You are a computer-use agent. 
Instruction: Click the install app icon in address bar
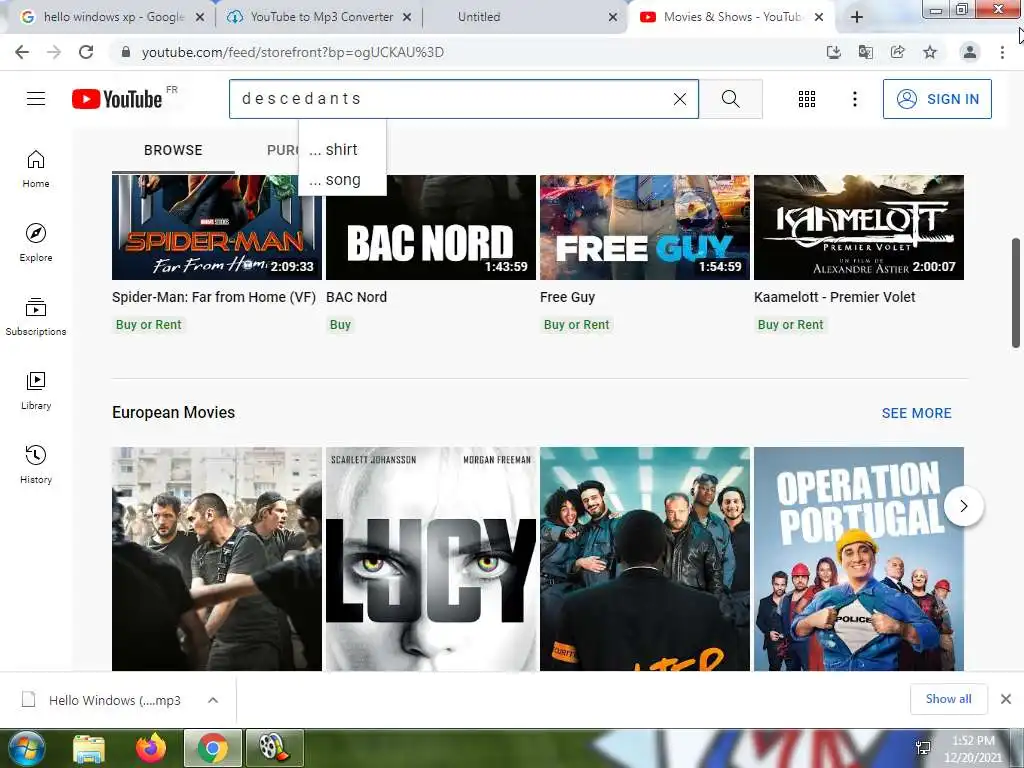pyautogui.click(x=833, y=52)
